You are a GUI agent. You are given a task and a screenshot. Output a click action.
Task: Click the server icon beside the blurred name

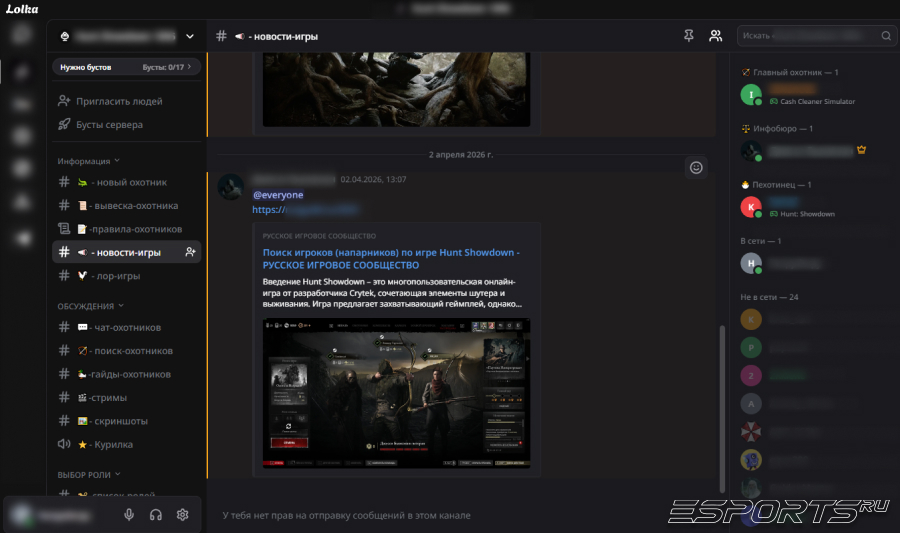[65, 36]
